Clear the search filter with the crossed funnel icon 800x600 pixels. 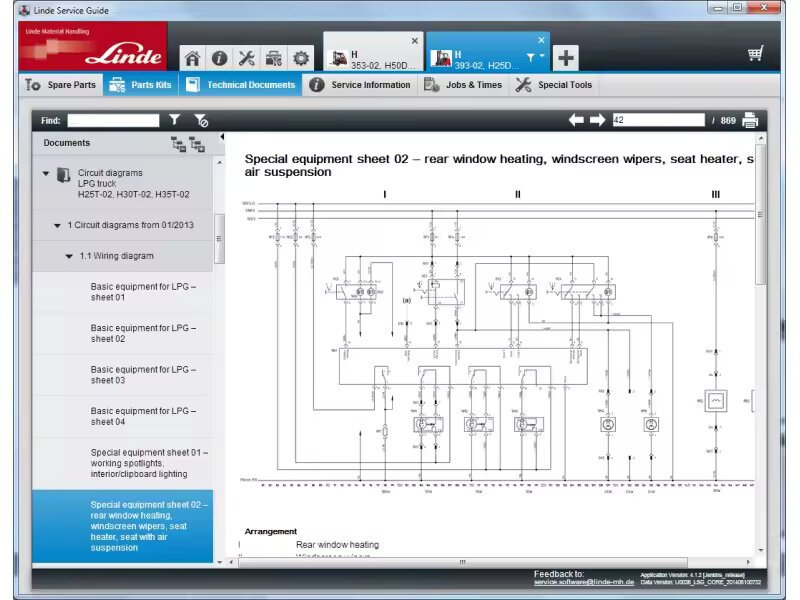pyautogui.click(x=201, y=120)
